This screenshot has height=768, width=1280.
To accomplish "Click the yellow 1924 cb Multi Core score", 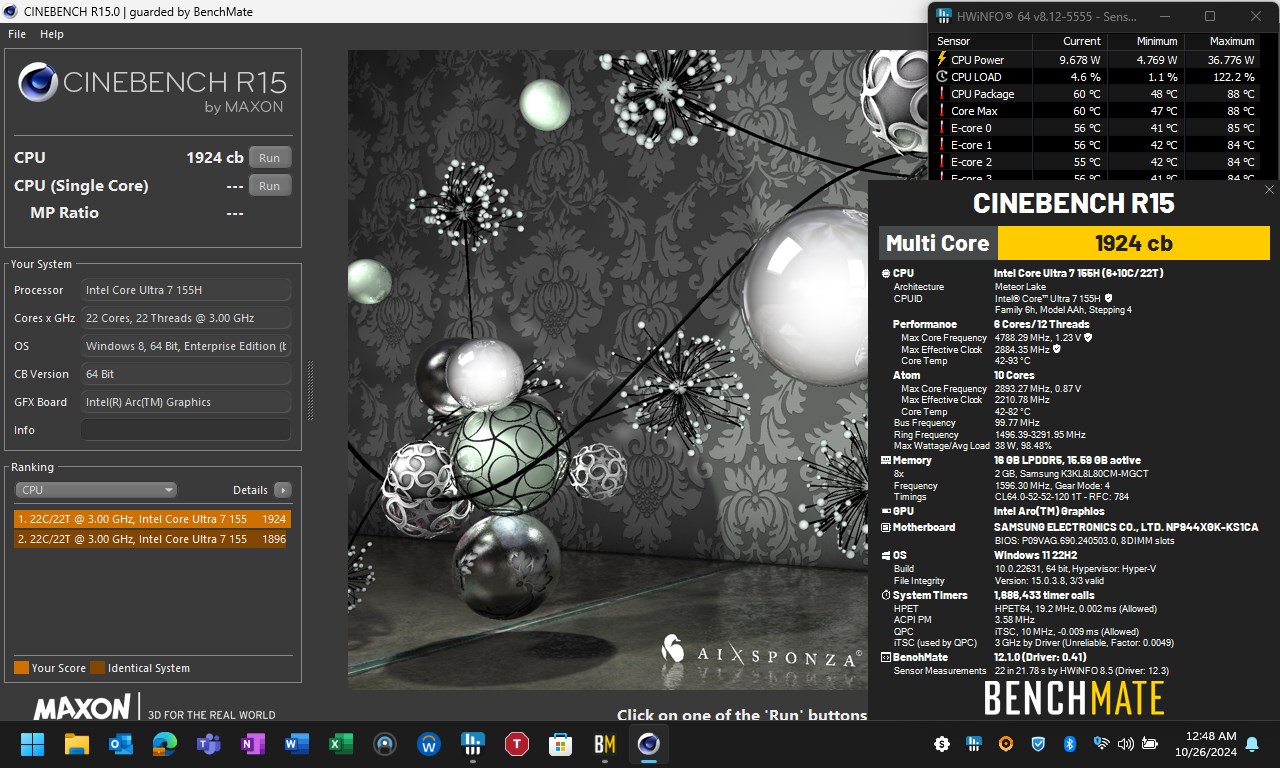I will 1134,243.
